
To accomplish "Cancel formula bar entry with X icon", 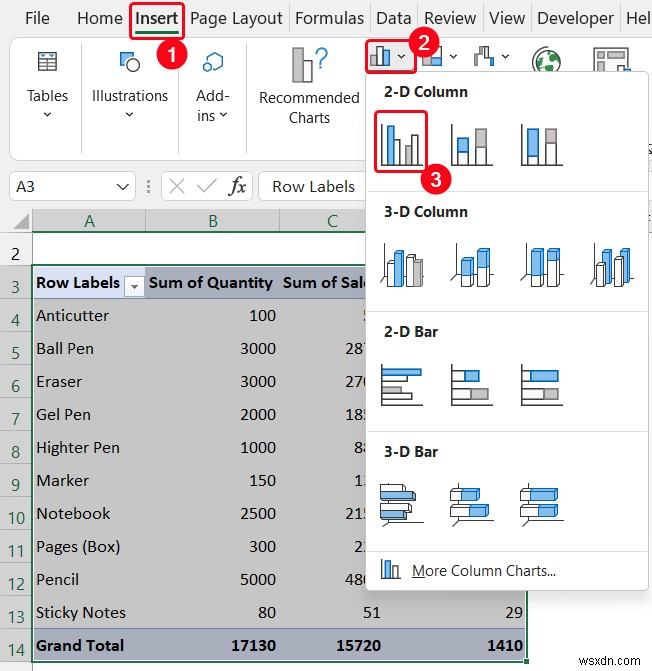I will 177,187.
